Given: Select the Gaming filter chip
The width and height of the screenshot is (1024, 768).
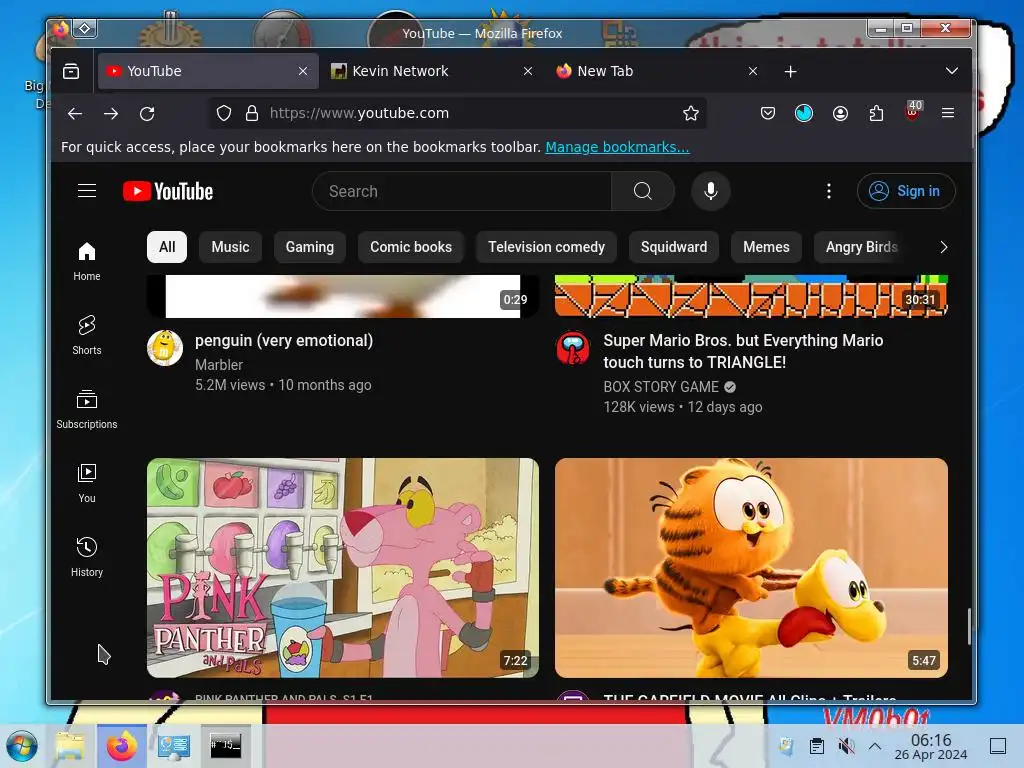Looking at the screenshot, I should 310,247.
